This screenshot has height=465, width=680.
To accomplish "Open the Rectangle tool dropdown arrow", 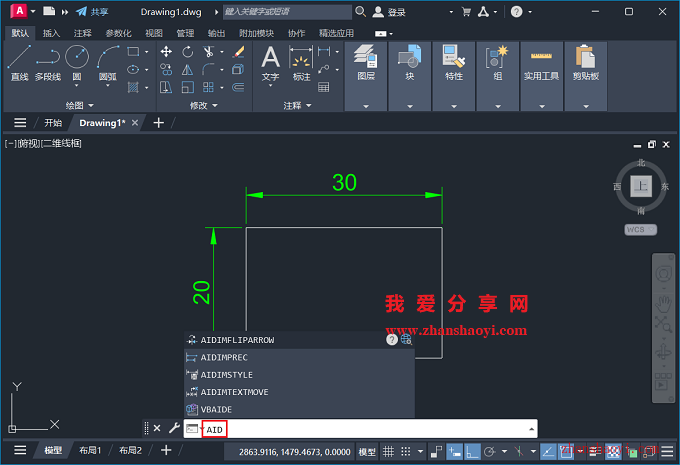I will pyautogui.click(x=147, y=52).
